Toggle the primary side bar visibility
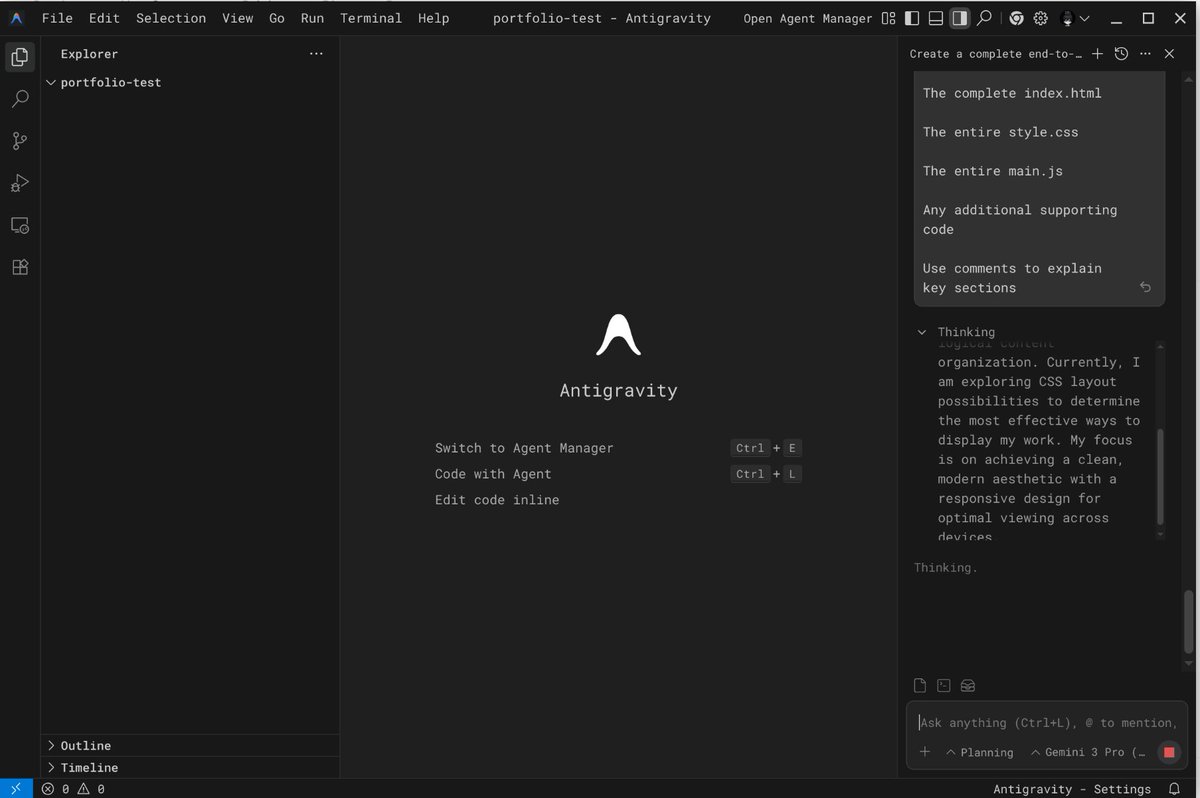The height and width of the screenshot is (798, 1200). click(911, 18)
